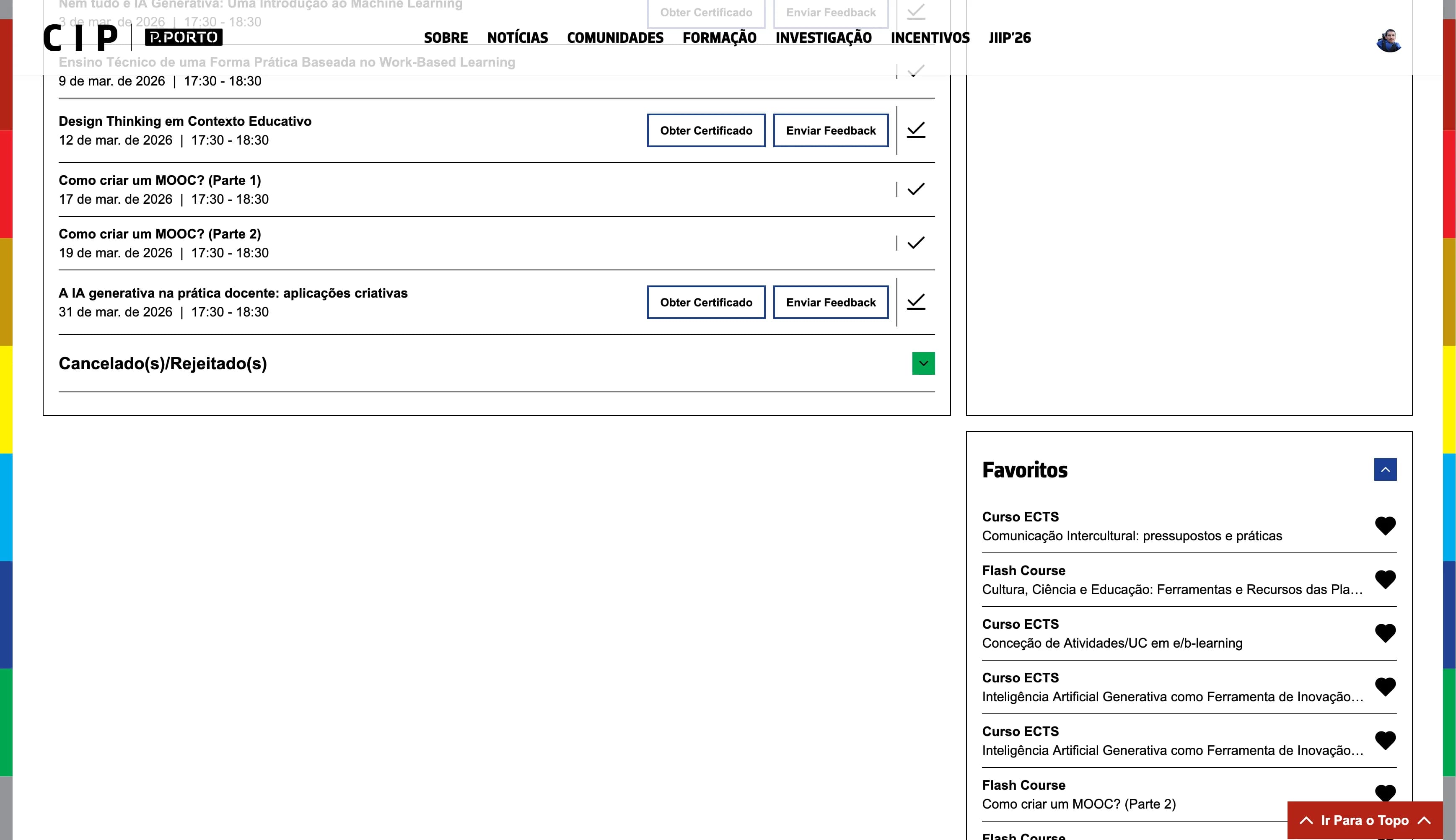The image size is (1456, 840).
Task: Click the Cancelado(s)/Rejeitado(s) heading text
Action: pos(163,363)
